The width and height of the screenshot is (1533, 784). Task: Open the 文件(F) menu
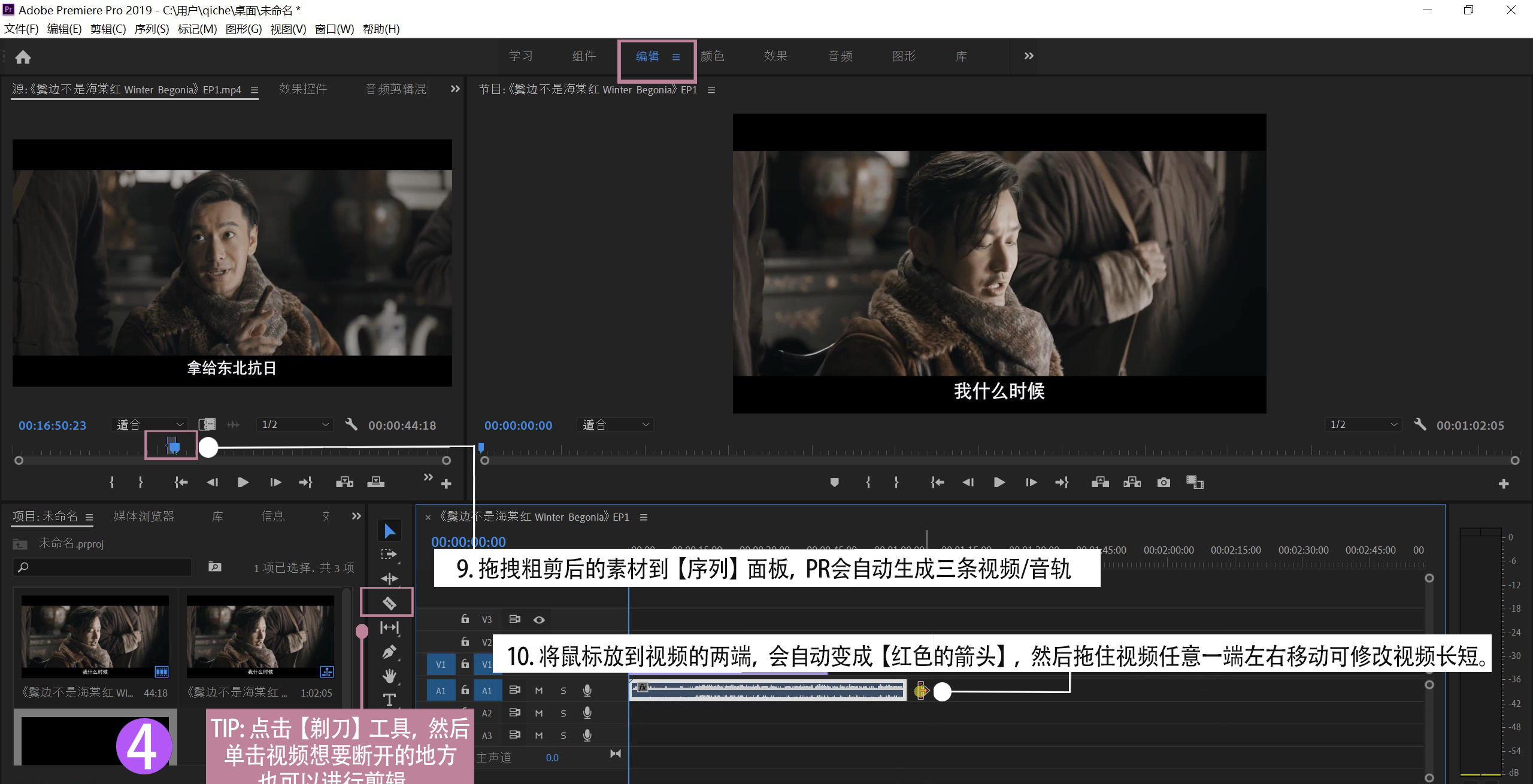[x=22, y=29]
